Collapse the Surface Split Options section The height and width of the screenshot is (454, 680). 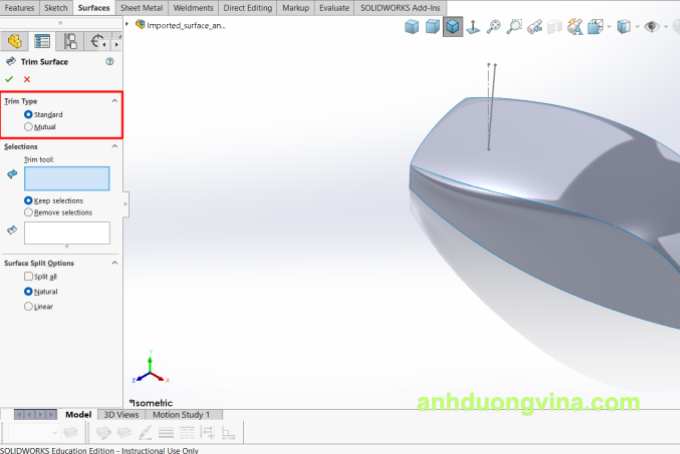(114, 263)
